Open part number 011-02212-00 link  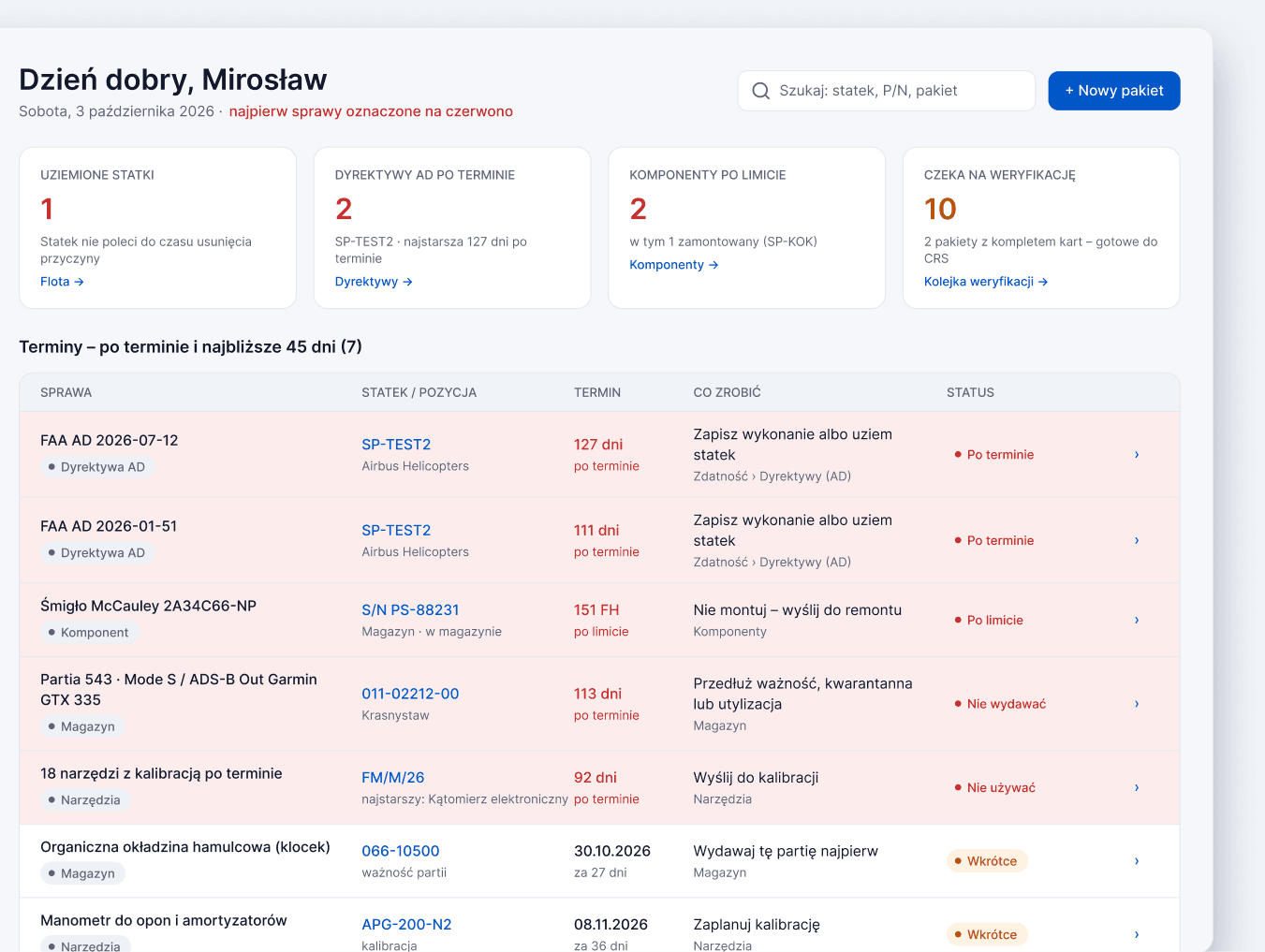click(x=410, y=694)
